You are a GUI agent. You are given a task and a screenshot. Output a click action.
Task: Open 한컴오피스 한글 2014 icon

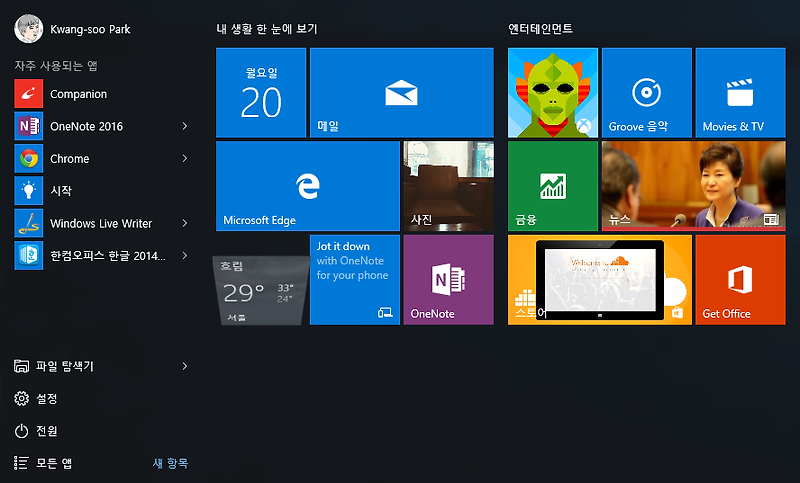click(x=29, y=256)
